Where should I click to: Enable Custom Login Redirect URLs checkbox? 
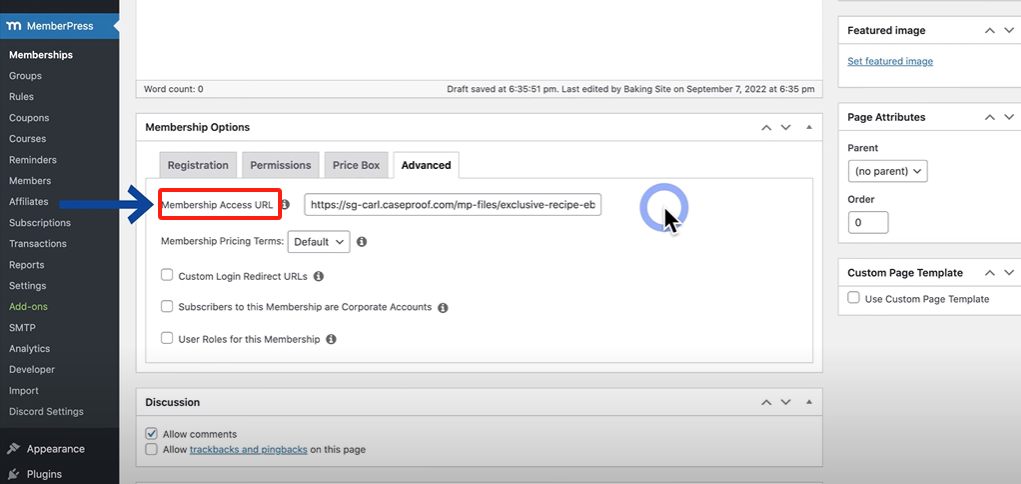[x=168, y=275]
